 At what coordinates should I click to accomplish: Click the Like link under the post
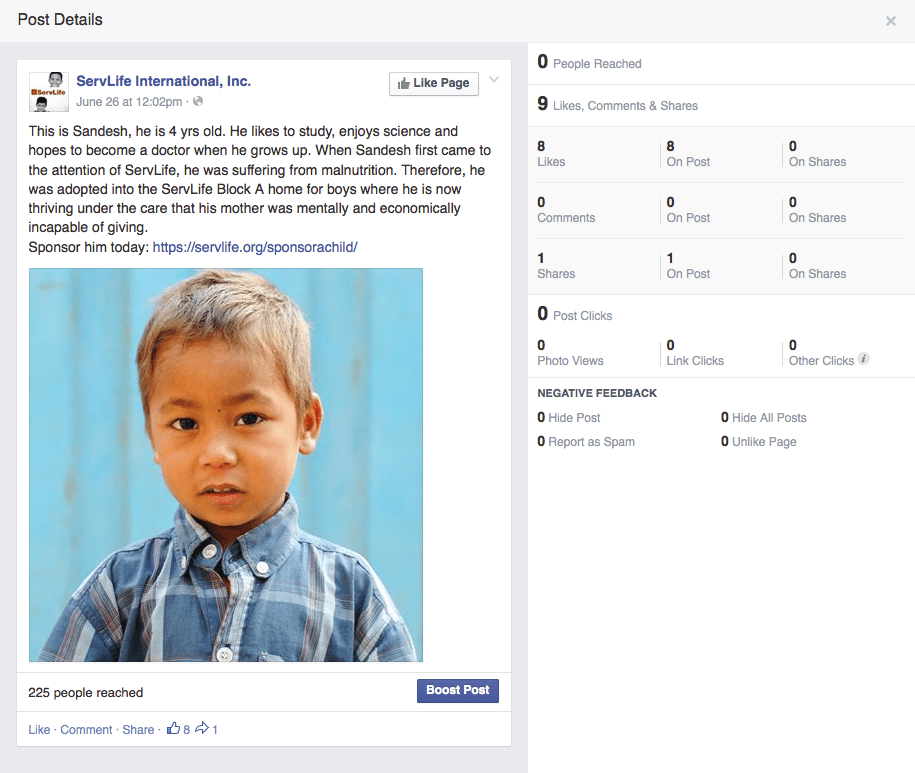coord(39,730)
